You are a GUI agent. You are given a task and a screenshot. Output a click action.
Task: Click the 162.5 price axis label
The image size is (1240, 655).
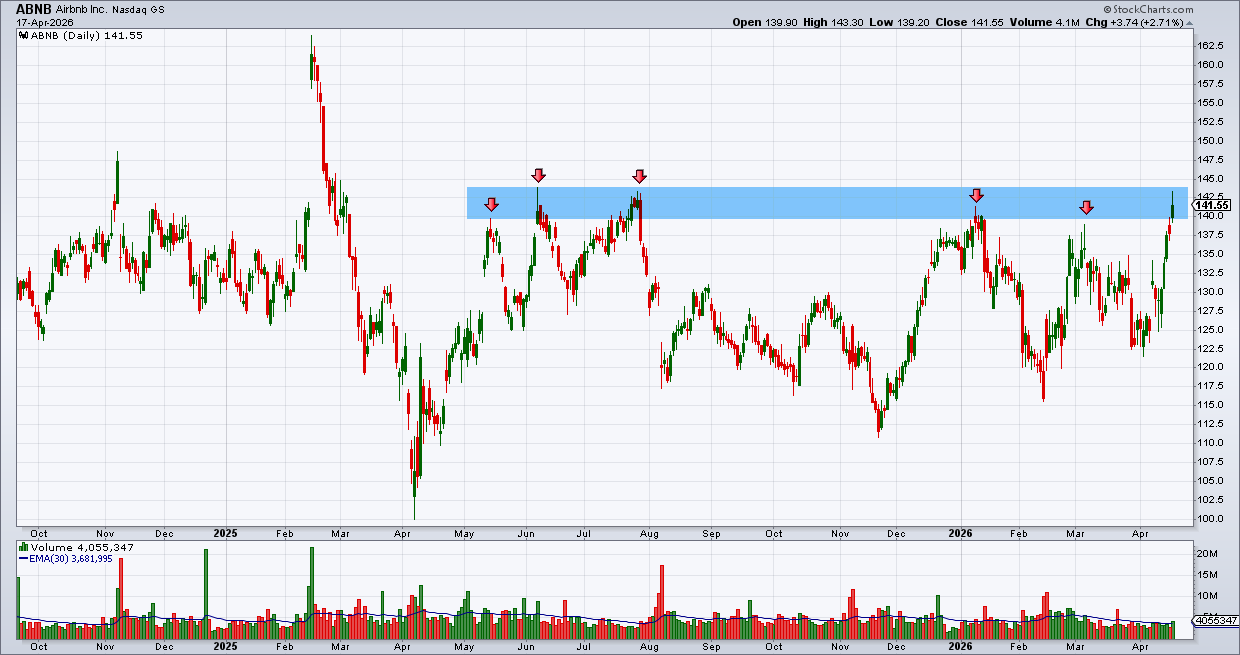pyautogui.click(x=1210, y=46)
